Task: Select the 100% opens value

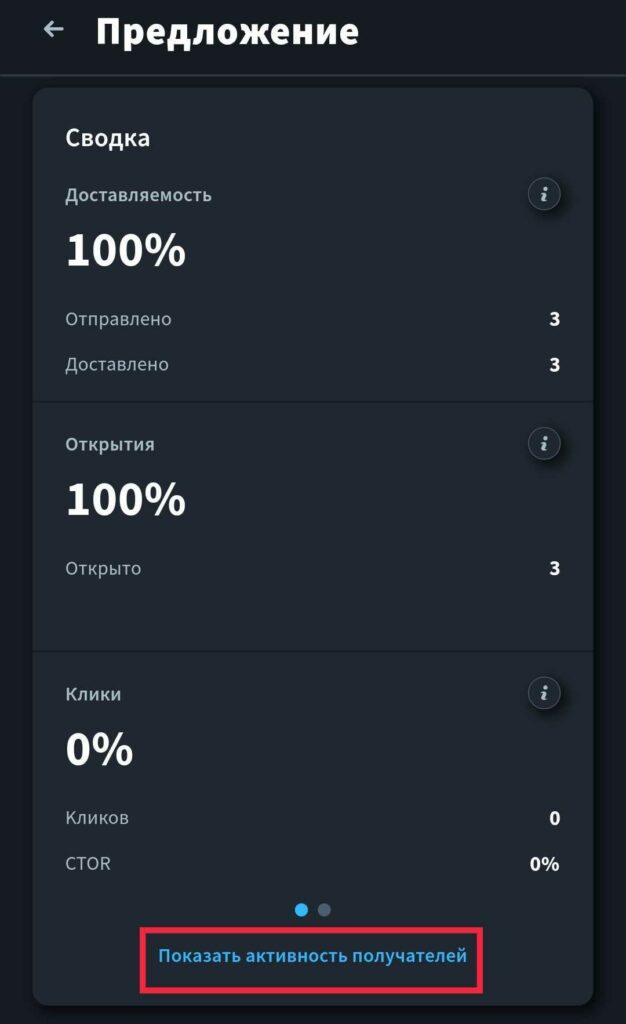Action: pos(126,500)
